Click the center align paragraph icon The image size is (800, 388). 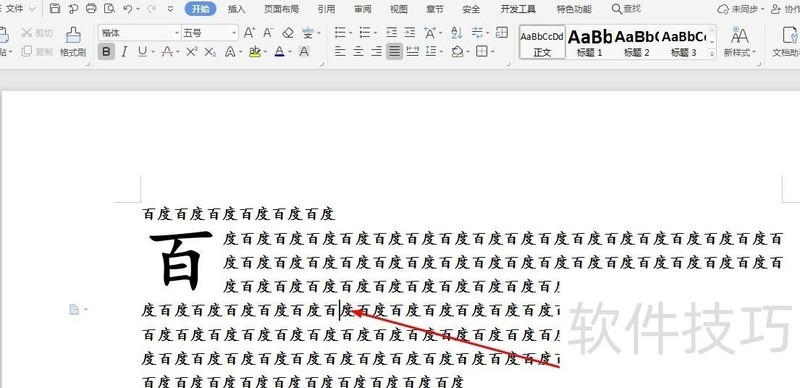click(359, 52)
